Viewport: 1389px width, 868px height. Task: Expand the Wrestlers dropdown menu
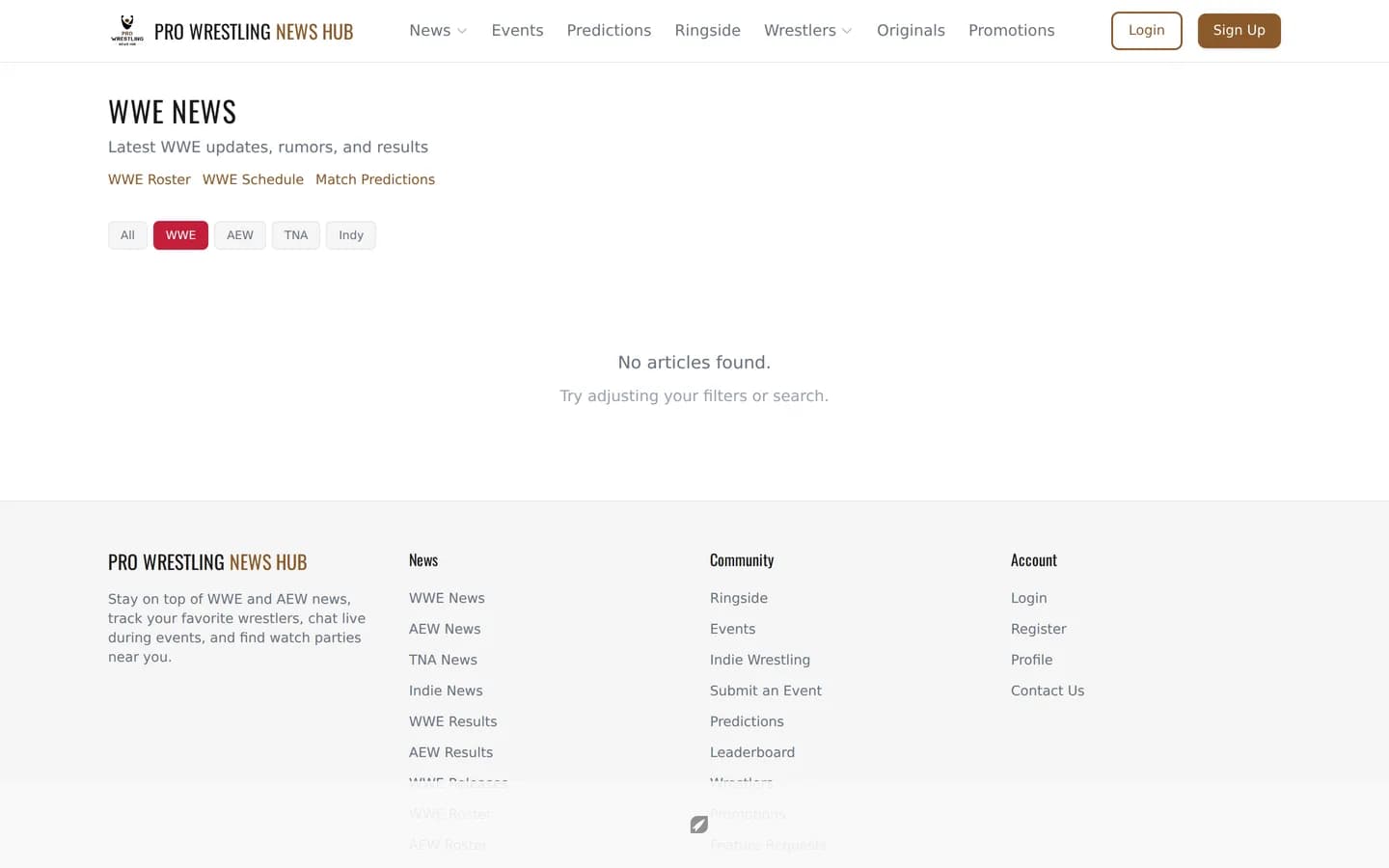click(808, 31)
